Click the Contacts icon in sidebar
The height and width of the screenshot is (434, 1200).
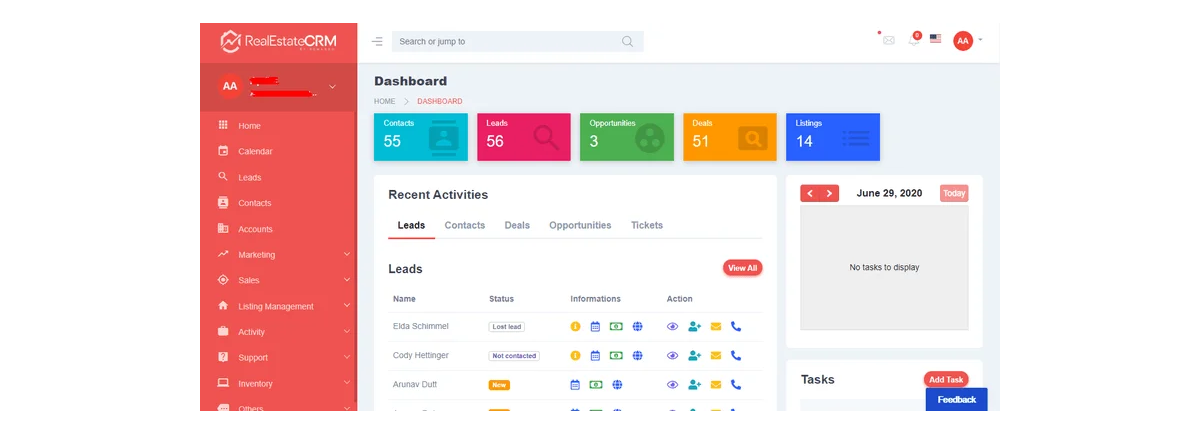pos(223,203)
